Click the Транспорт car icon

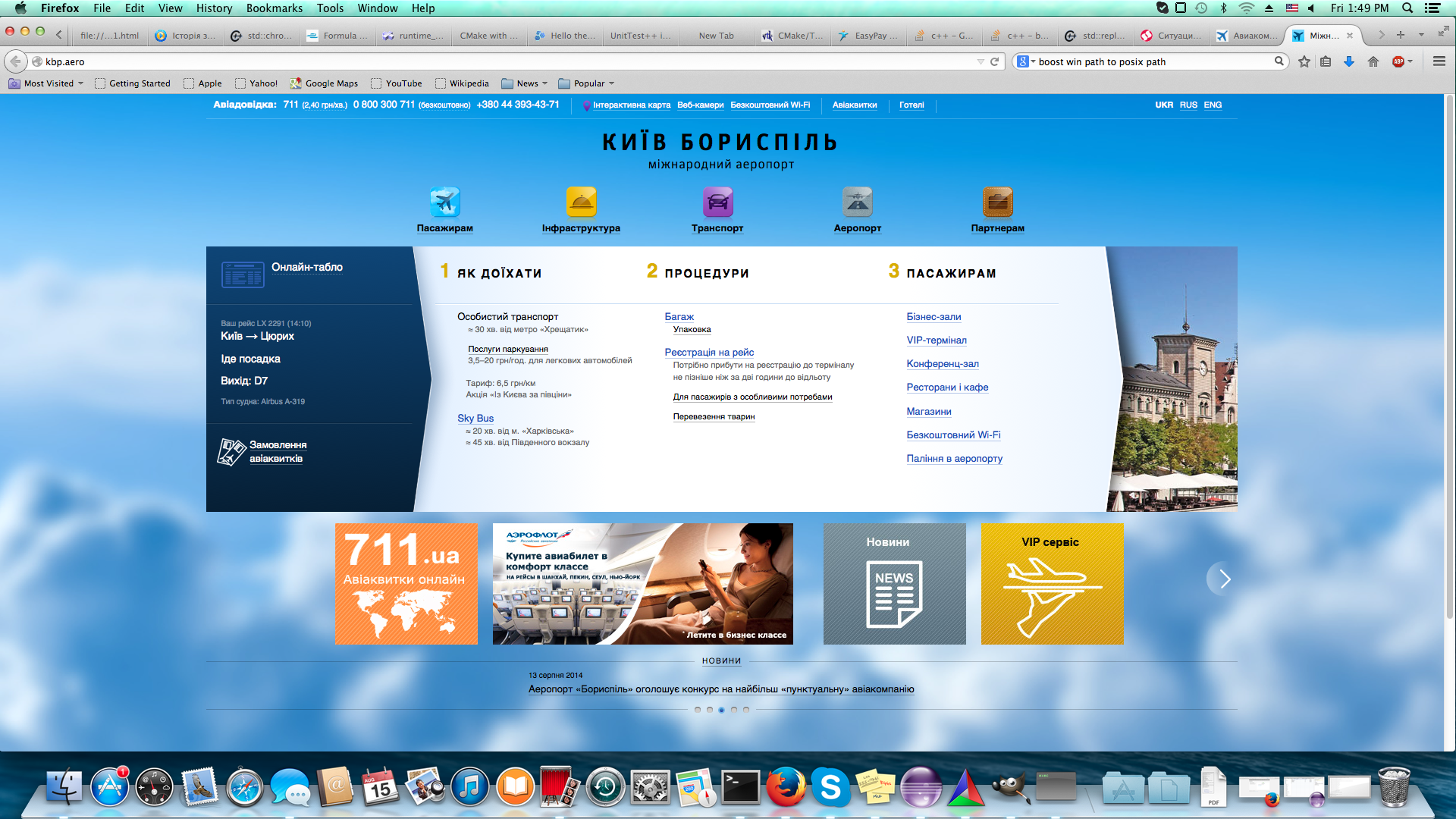coord(717,202)
